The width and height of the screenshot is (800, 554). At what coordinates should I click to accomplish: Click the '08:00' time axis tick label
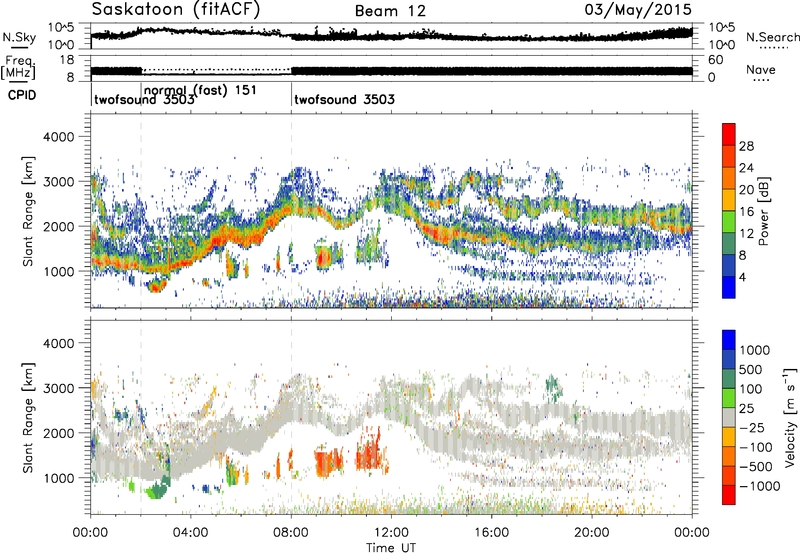pyautogui.click(x=291, y=533)
